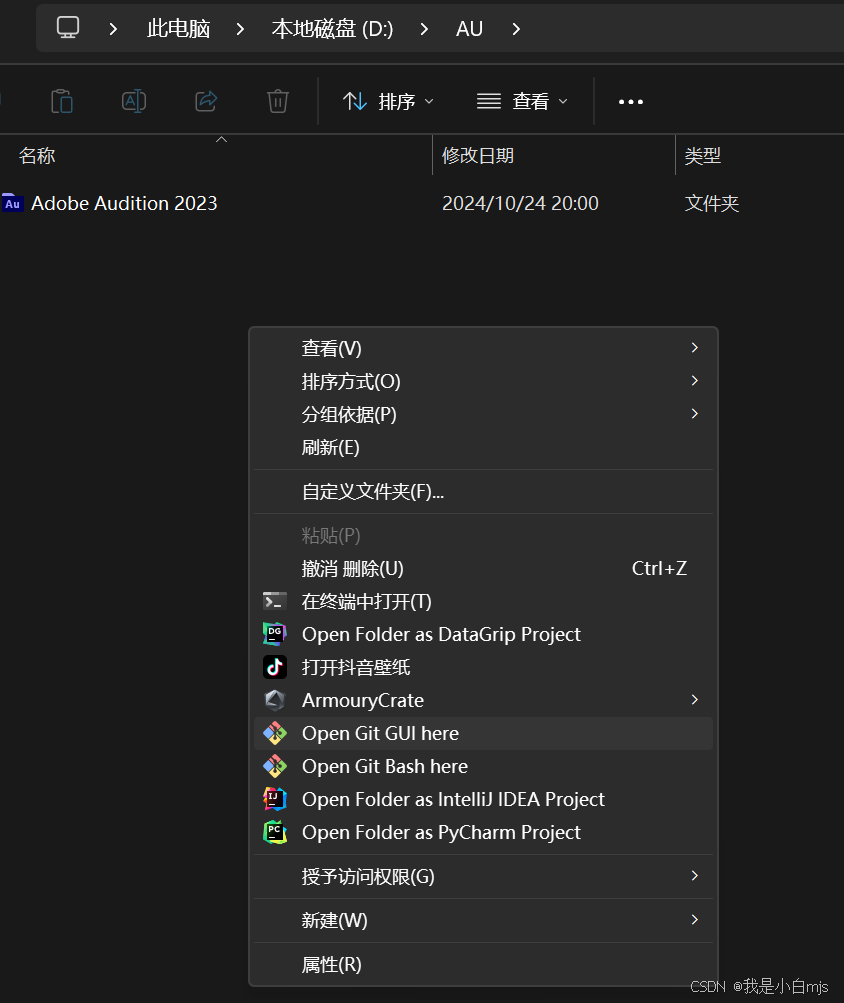
Task: Navigate to 本地磁盘 (D:) in breadcrumb
Action: coord(332,29)
